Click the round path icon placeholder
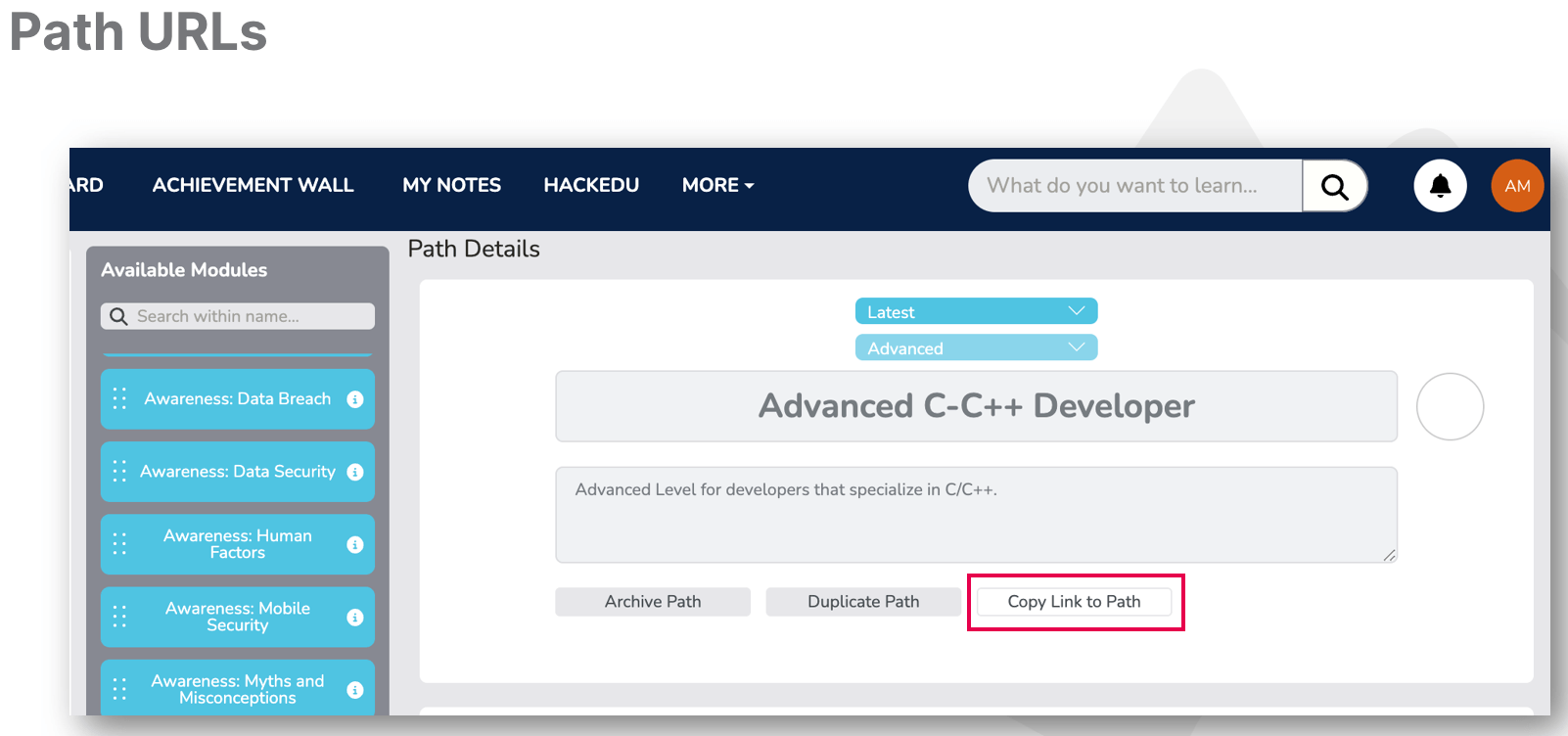Viewport: 1568px width, 736px height. coord(1450,406)
